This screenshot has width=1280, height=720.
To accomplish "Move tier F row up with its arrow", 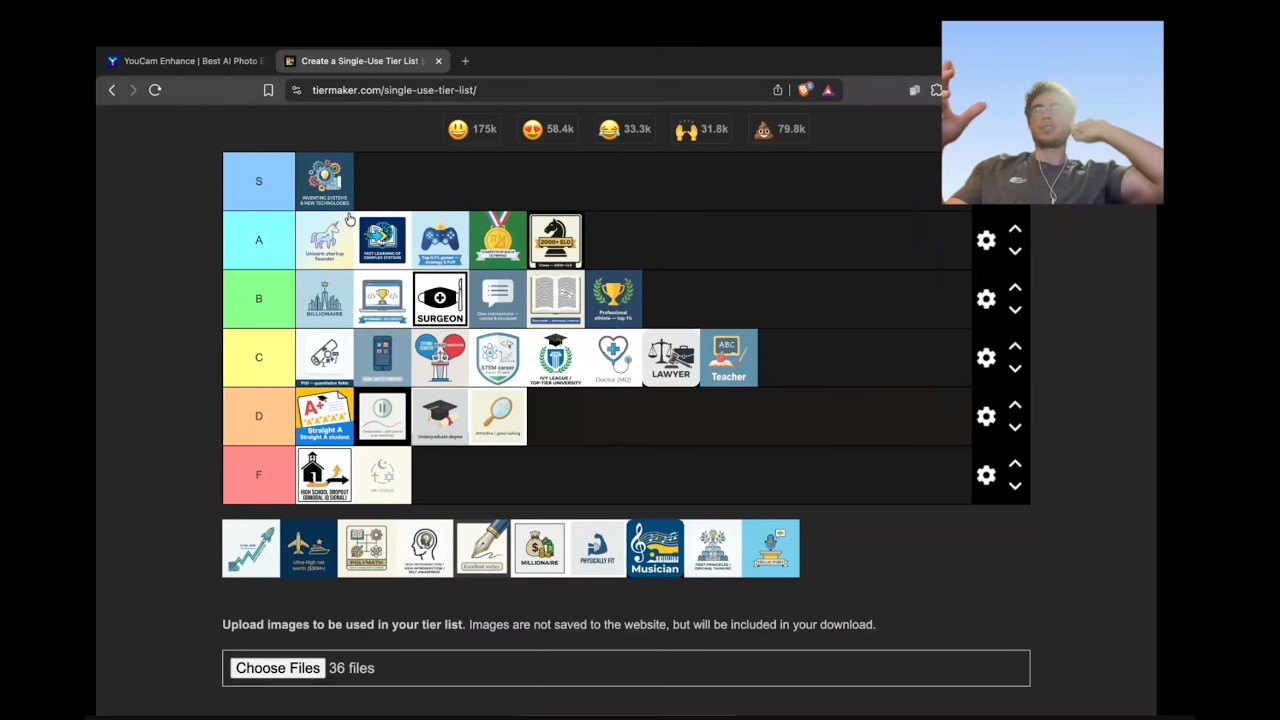I will point(1015,464).
